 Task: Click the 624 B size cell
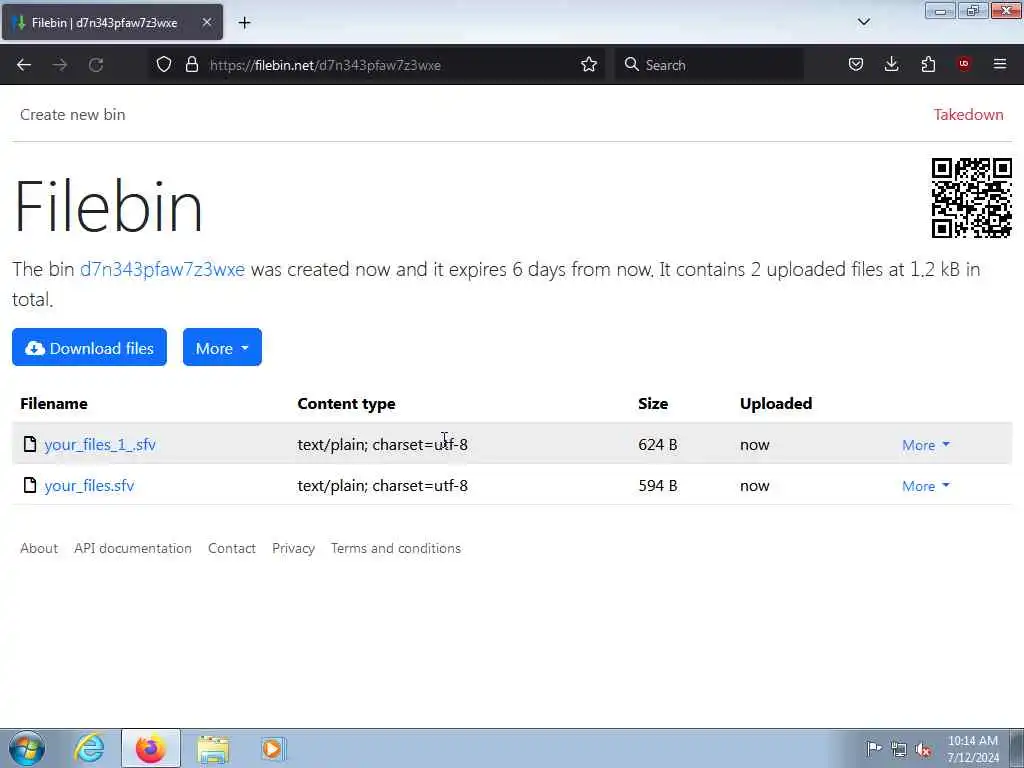point(658,445)
